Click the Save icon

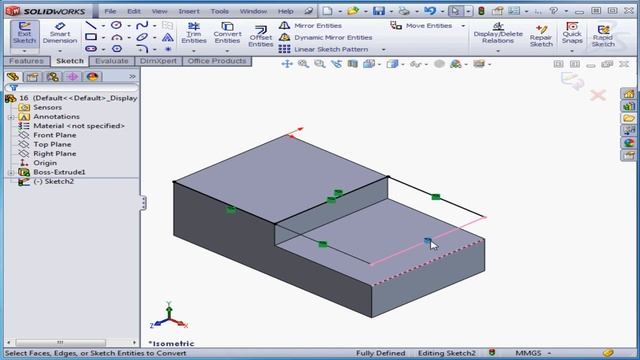click(x=379, y=11)
